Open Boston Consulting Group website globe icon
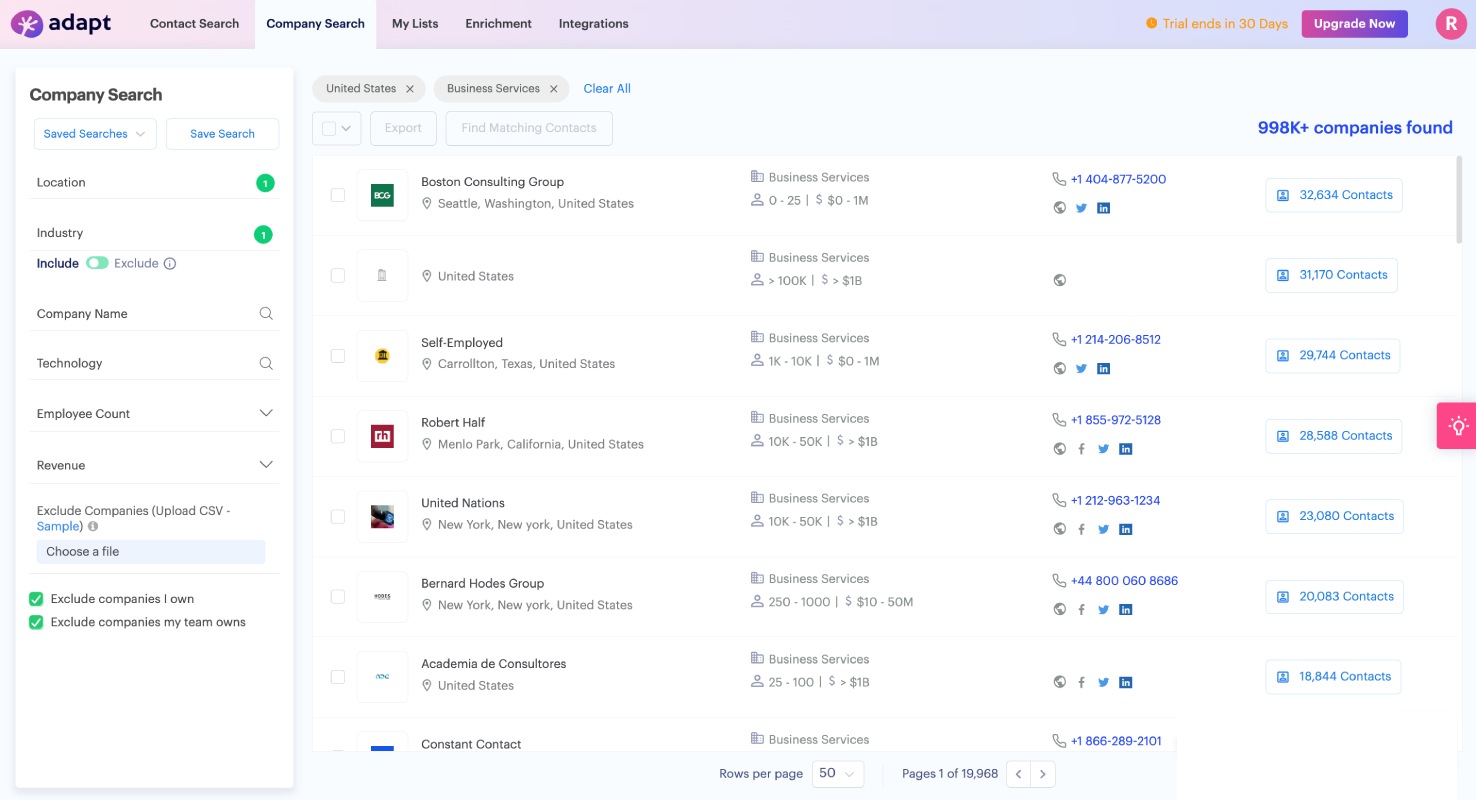This screenshot has width=1476, height=800. 1060,208
